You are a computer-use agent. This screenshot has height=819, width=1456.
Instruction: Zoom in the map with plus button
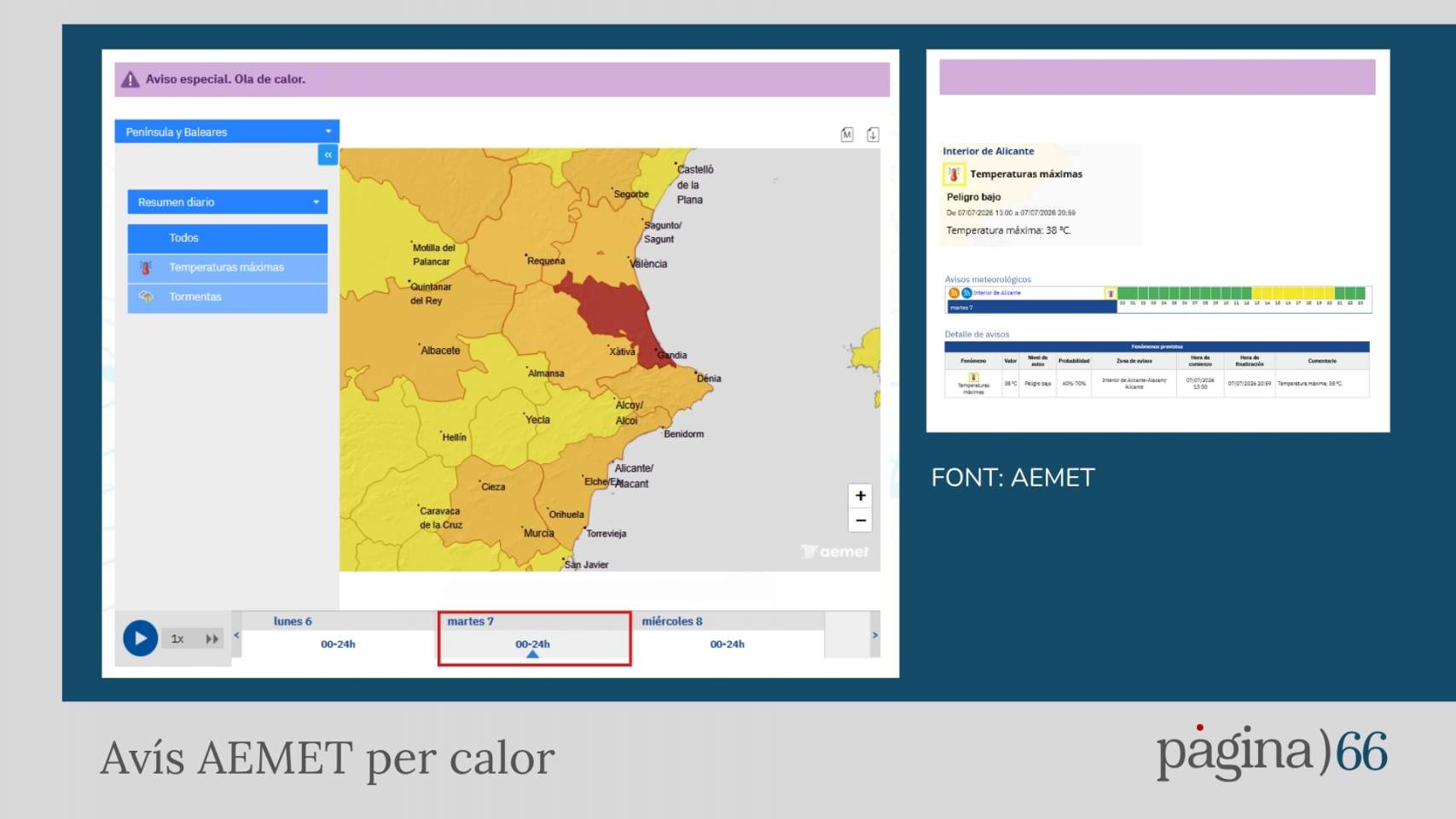point(861,496)
